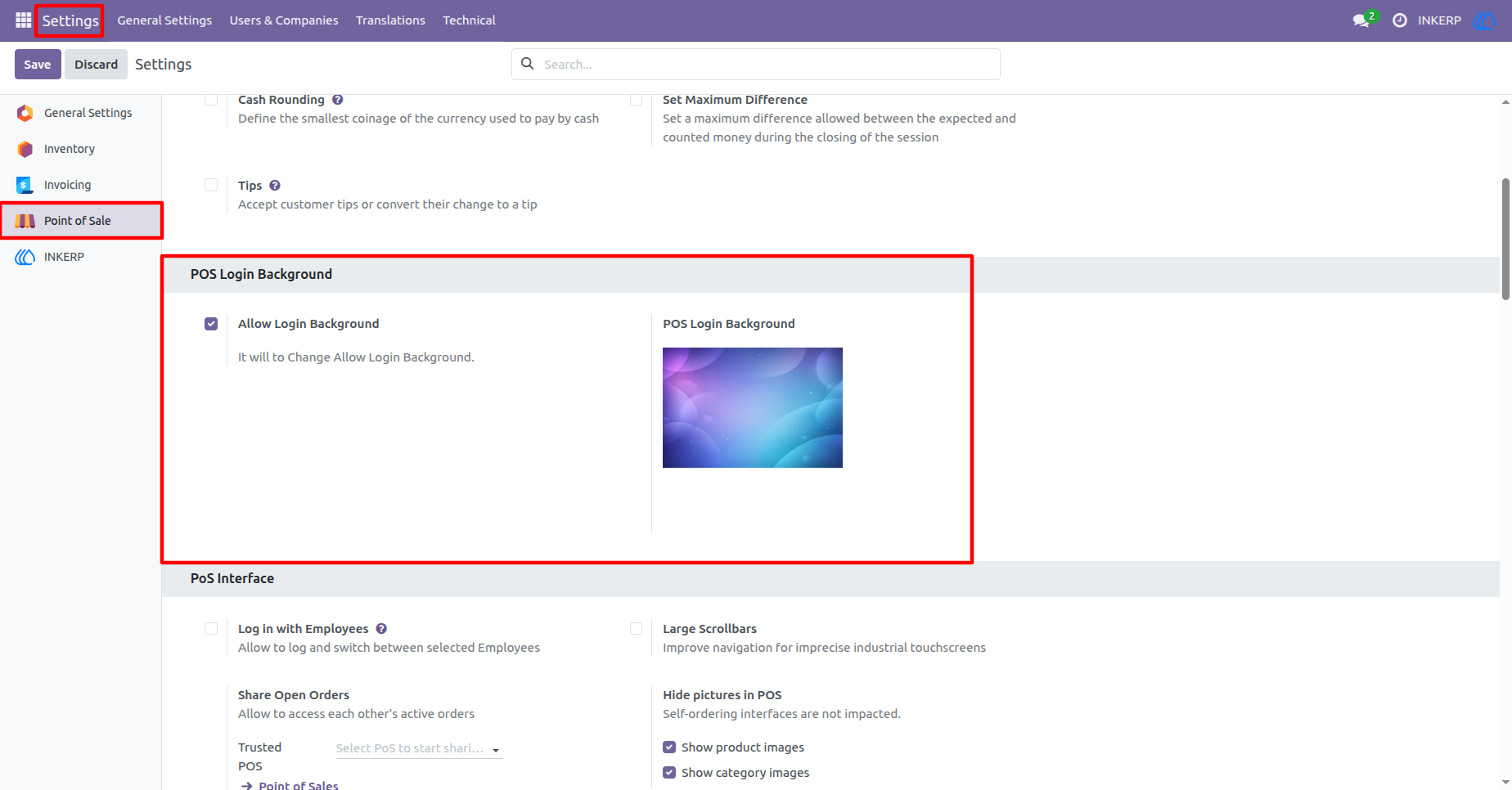This screenshot has height=790, width=1512.
Task: Enable Log in with Employees checkbox
Action: 211,629
